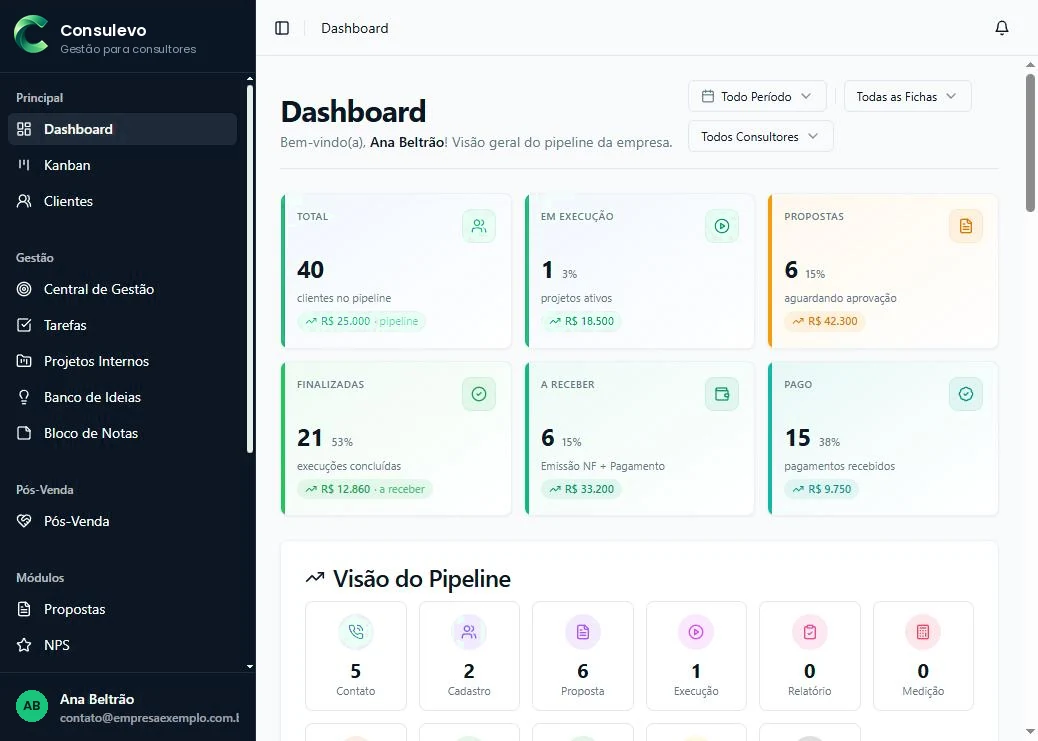This screenshot has width=1038, height=741.
Task: Click the Projetos Internos folder icon
Action: (24, 361)
